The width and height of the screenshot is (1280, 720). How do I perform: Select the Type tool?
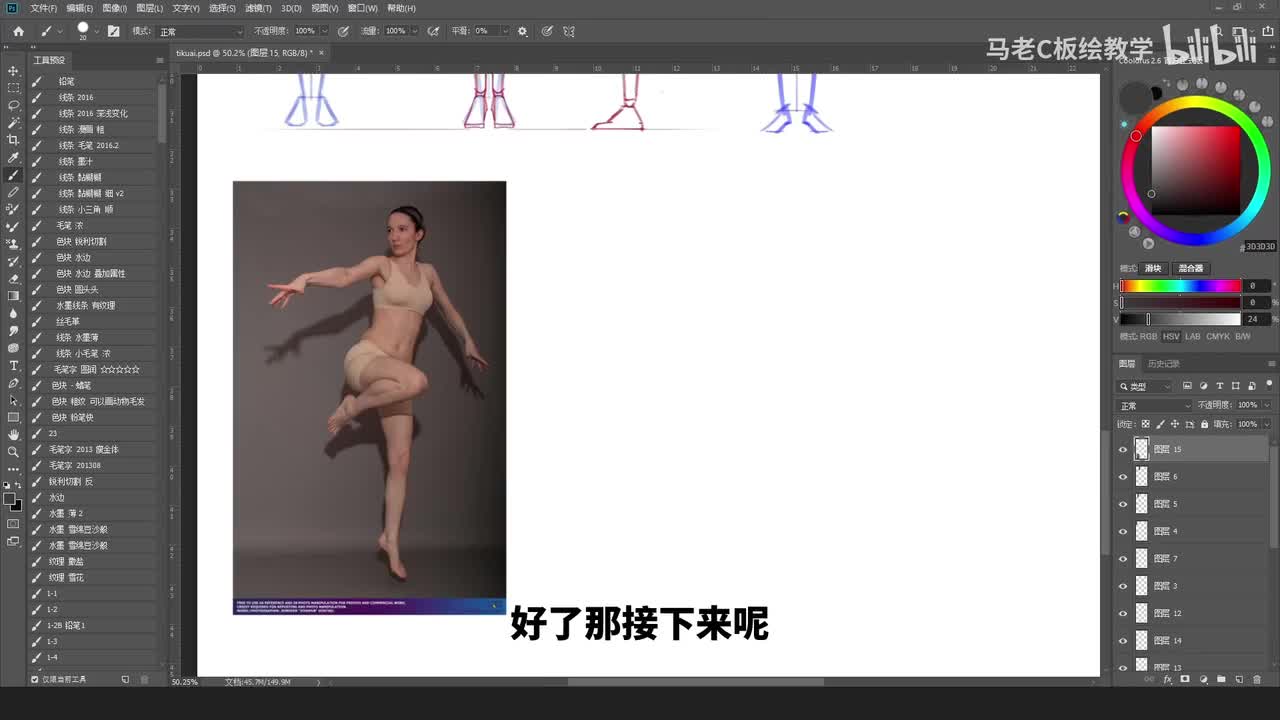click(13, 365)
